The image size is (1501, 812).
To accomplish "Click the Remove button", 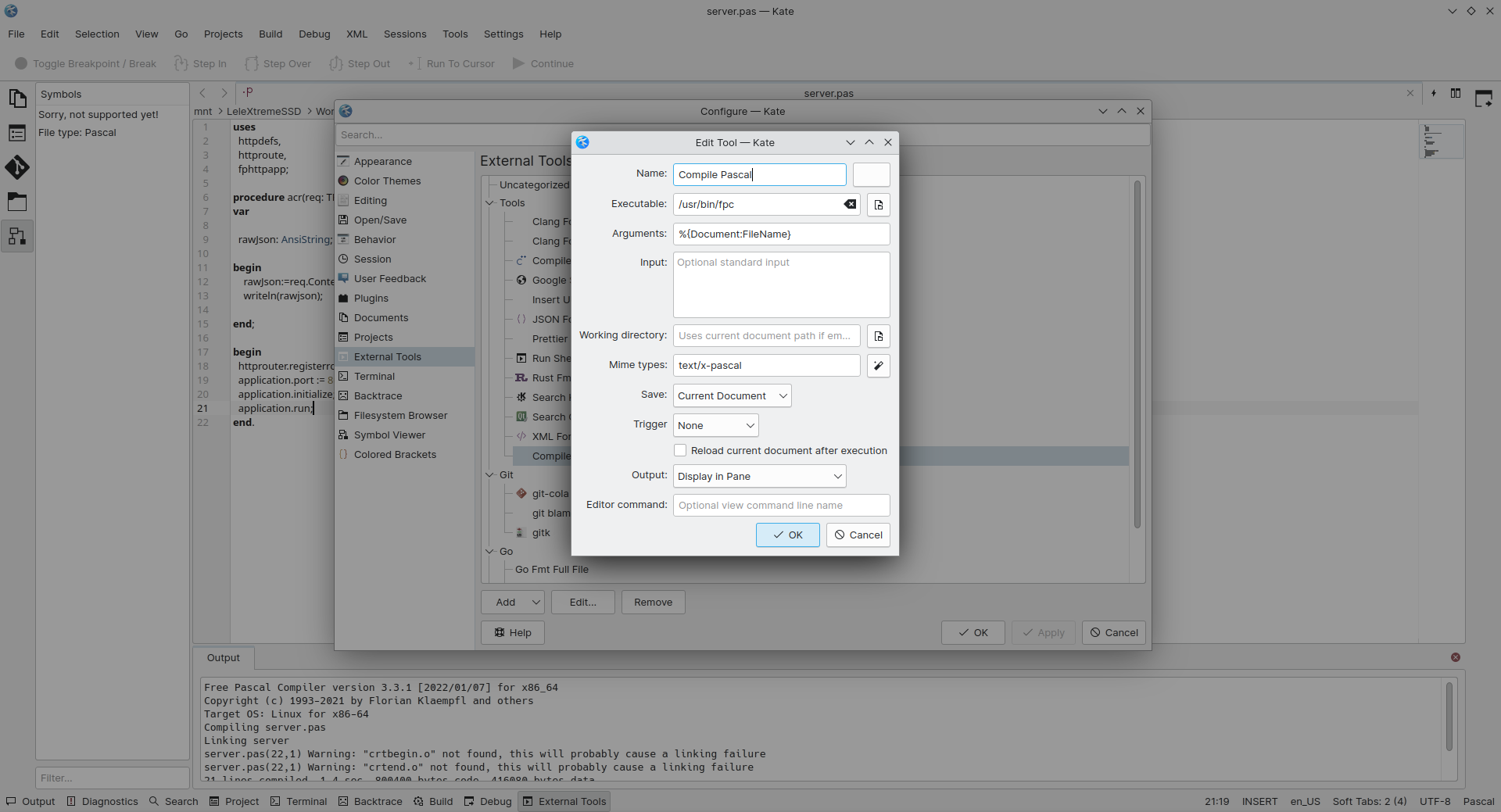I will (x=654, y=603).
